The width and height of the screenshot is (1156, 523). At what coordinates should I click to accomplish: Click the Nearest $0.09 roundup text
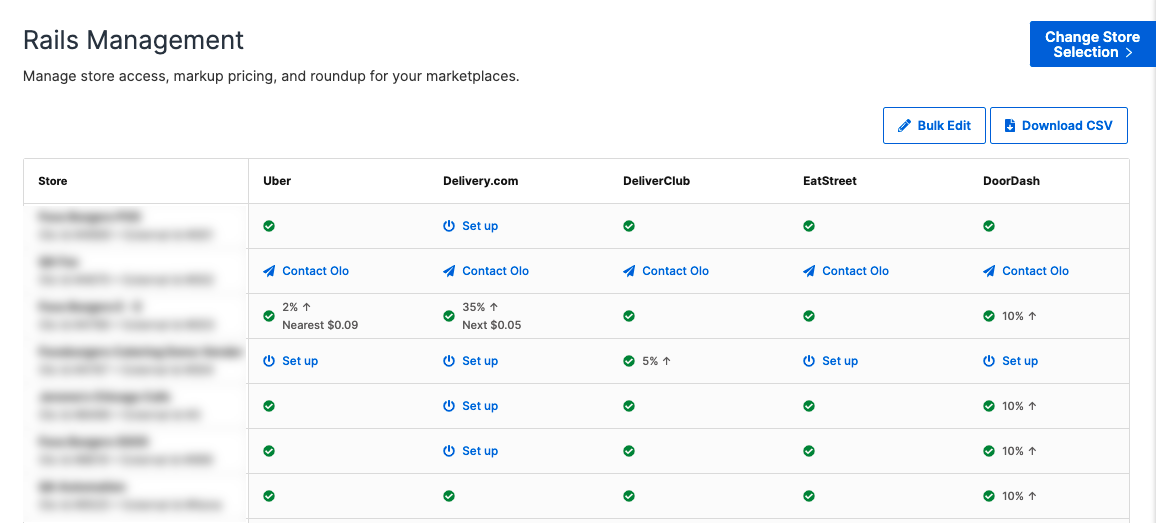[x=320, y=325]
